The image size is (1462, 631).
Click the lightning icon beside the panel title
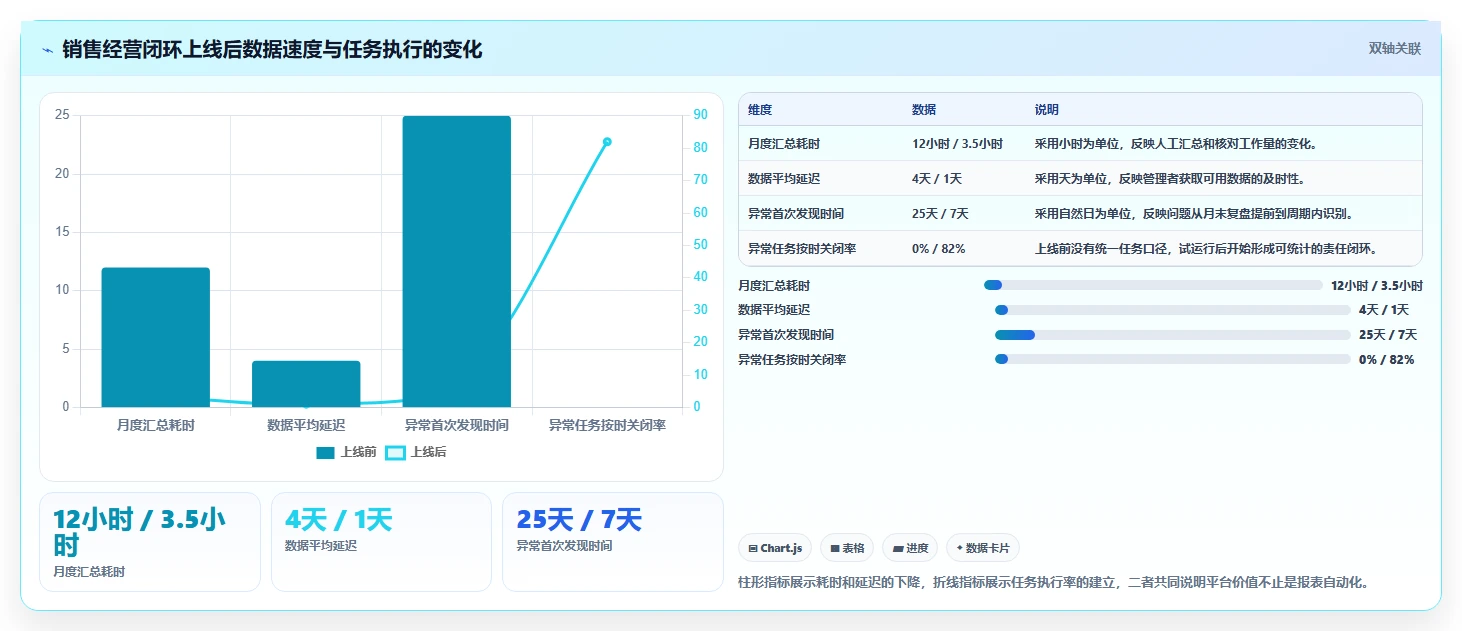pos(47,50)
